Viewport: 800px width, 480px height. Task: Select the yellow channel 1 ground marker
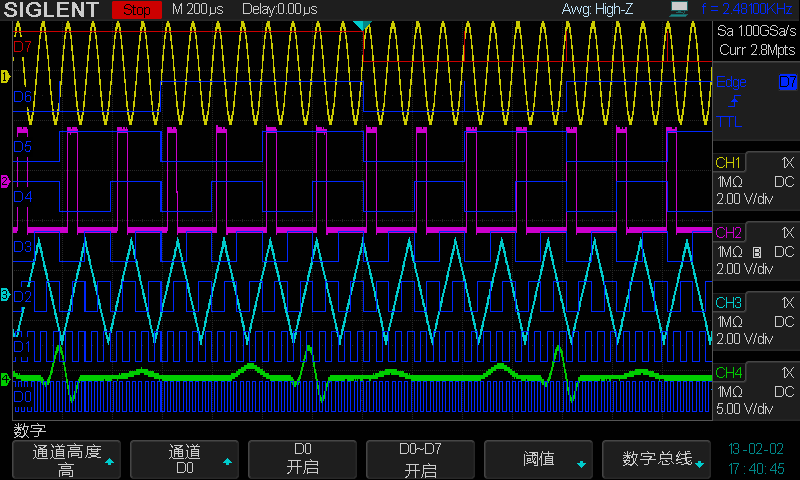point(5,76)
